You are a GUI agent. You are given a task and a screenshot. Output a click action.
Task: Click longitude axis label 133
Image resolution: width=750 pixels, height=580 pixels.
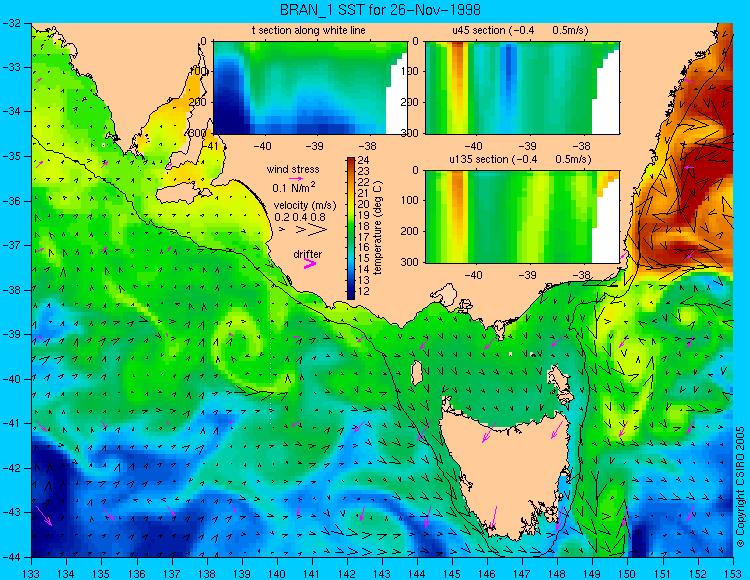31,573
